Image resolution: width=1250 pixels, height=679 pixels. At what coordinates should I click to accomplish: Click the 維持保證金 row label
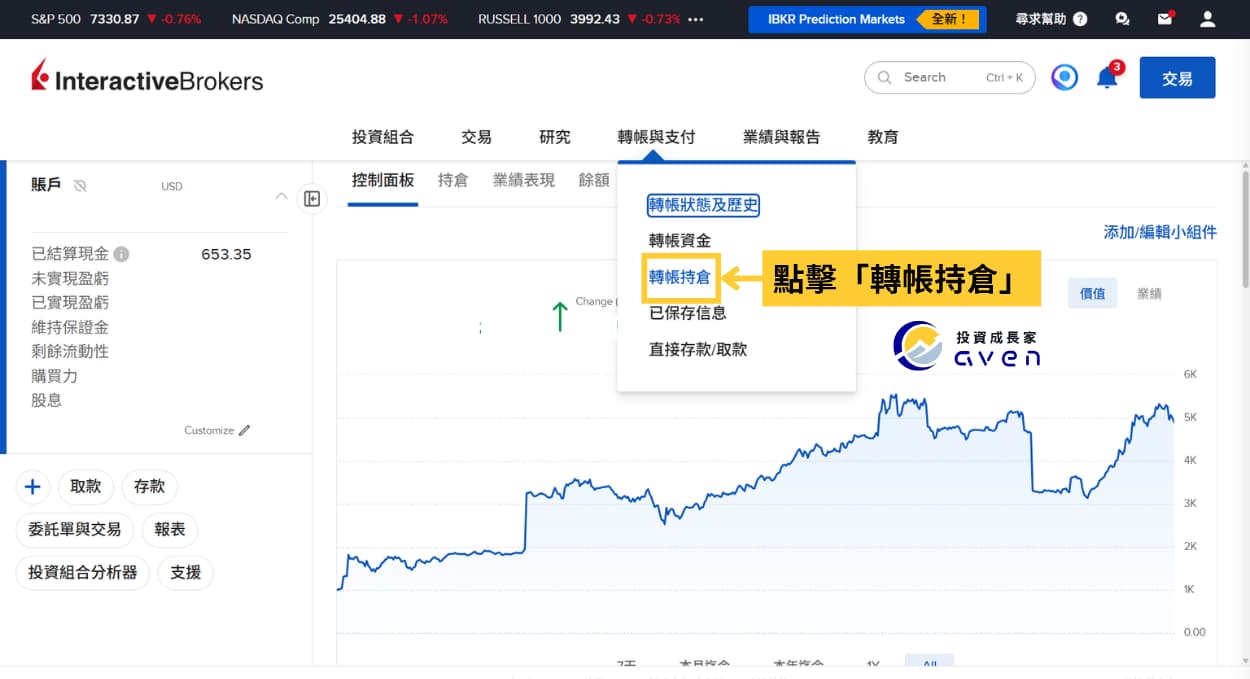pyautogui.click(x=70, y=327)
